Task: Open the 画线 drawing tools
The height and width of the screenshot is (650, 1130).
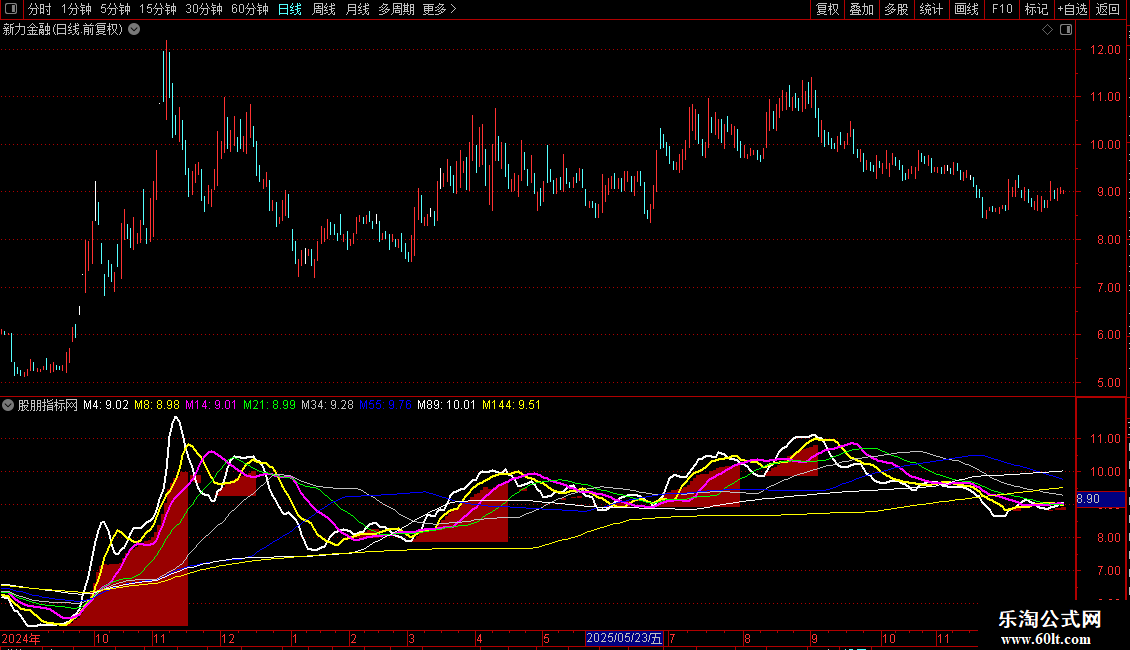Action: coord(966,10)
